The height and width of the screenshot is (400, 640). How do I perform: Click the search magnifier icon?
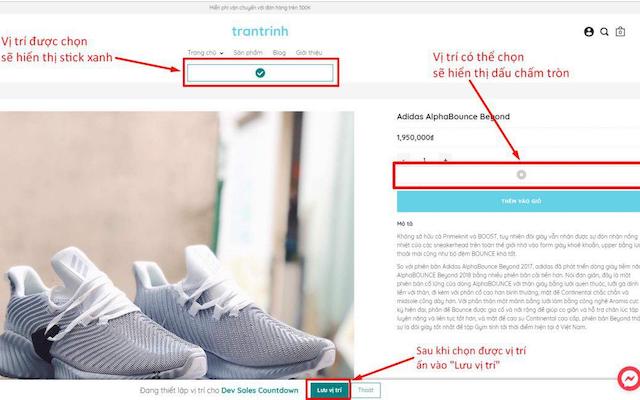coord(604,32)
